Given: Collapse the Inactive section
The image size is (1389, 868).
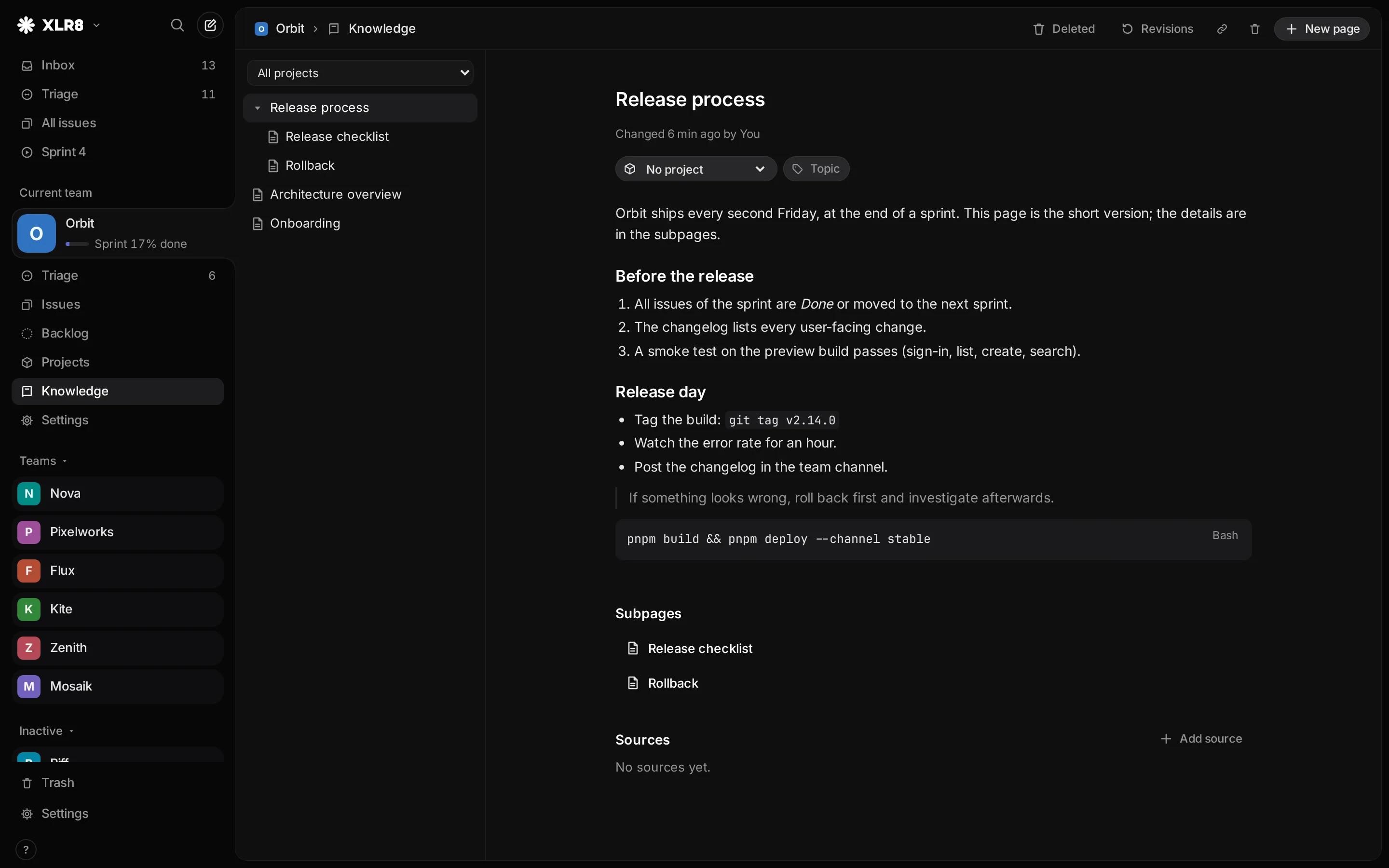Looking at the screenshot, I should click(x=46, y=731).
